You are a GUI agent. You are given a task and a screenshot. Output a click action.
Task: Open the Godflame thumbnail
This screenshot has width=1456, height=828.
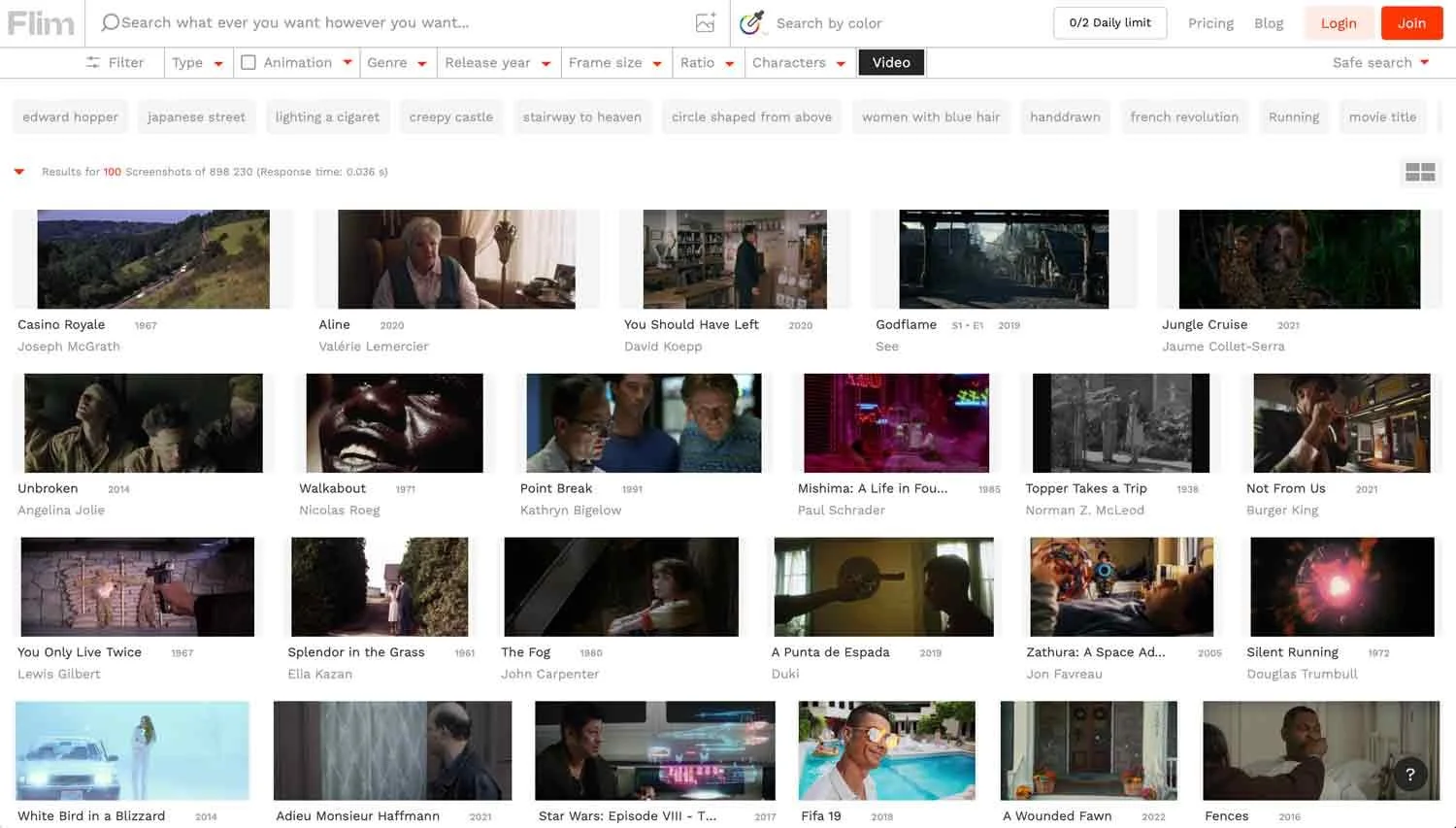pyautogui.click(x=1004, y=259)
